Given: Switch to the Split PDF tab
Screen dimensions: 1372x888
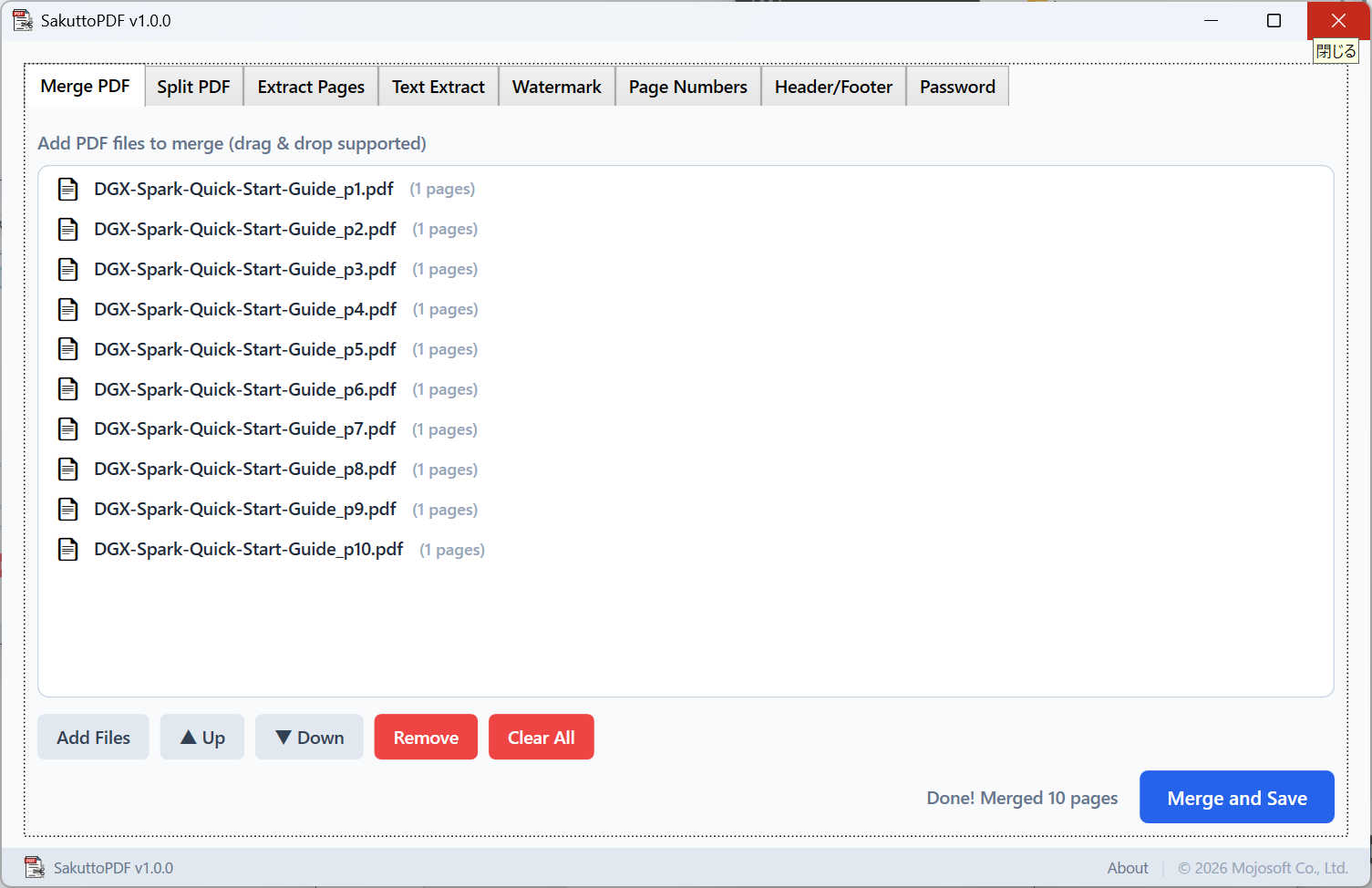Looking at the screenshot, I should click(x=193, y=87).
